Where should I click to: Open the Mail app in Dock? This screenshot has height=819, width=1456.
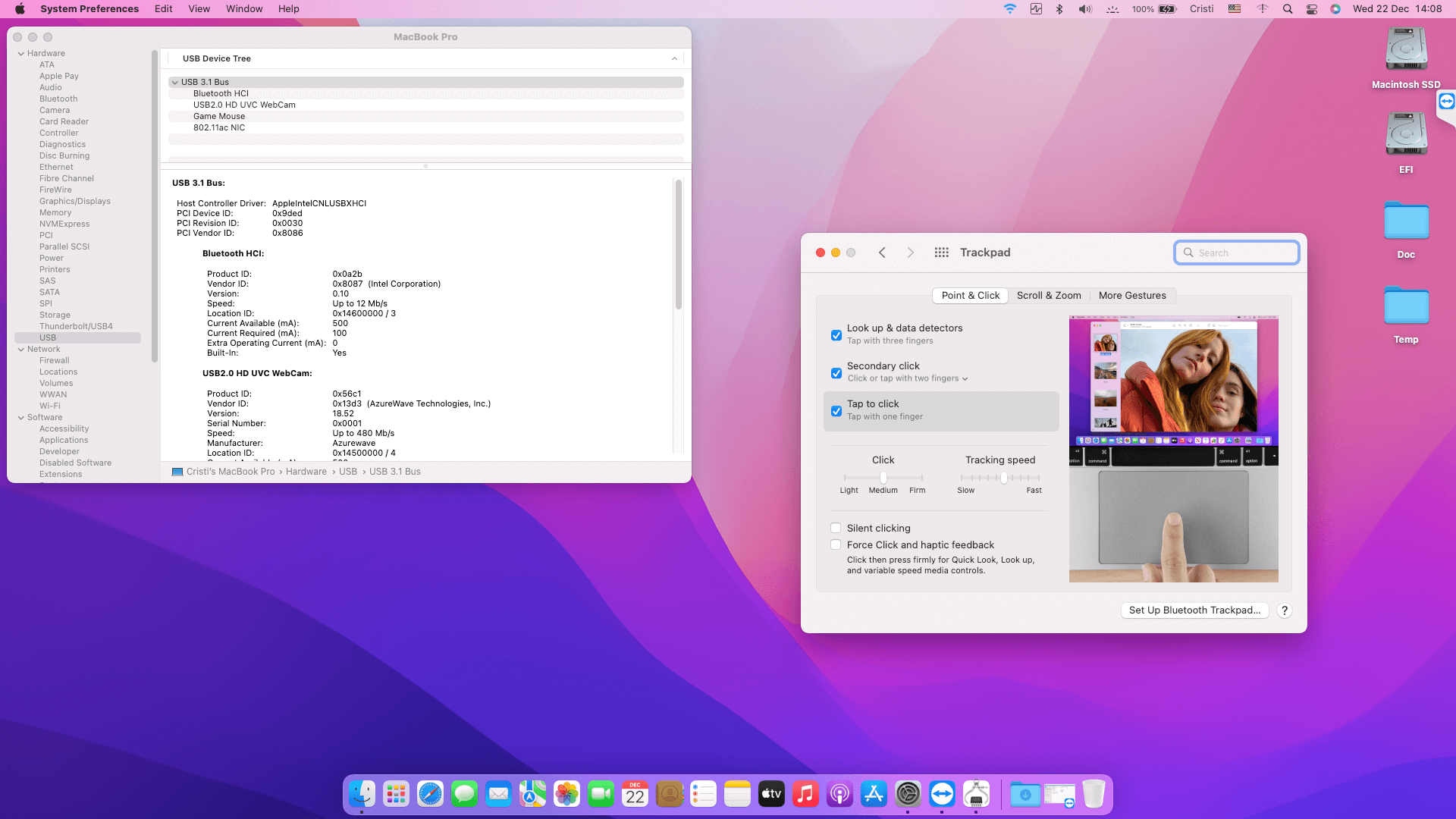click(x=498, y=794)
